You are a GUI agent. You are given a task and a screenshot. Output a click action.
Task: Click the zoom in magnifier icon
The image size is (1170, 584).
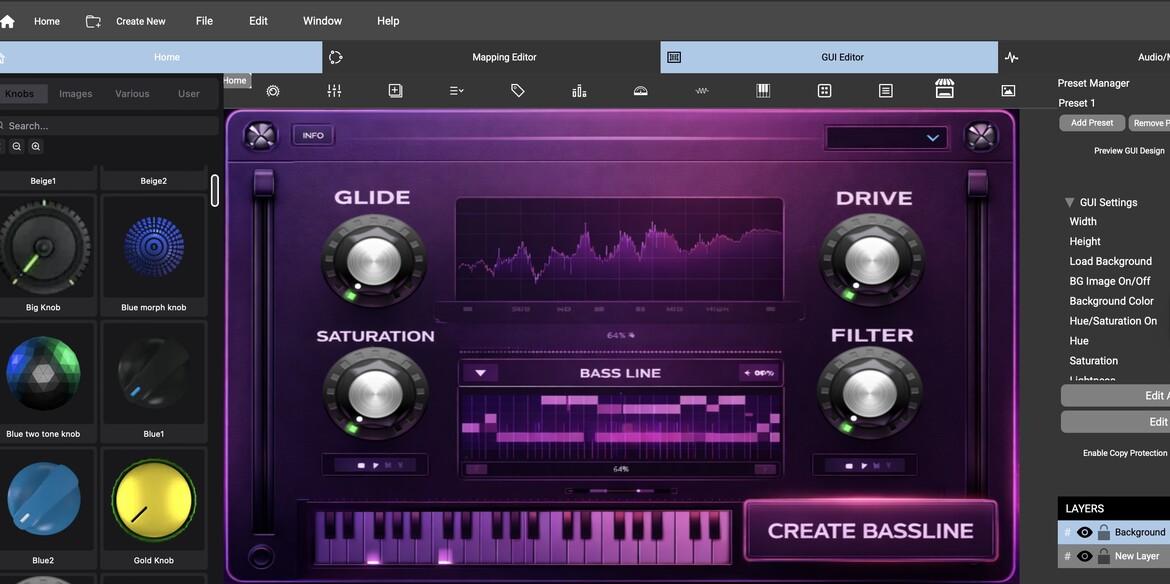36,147
